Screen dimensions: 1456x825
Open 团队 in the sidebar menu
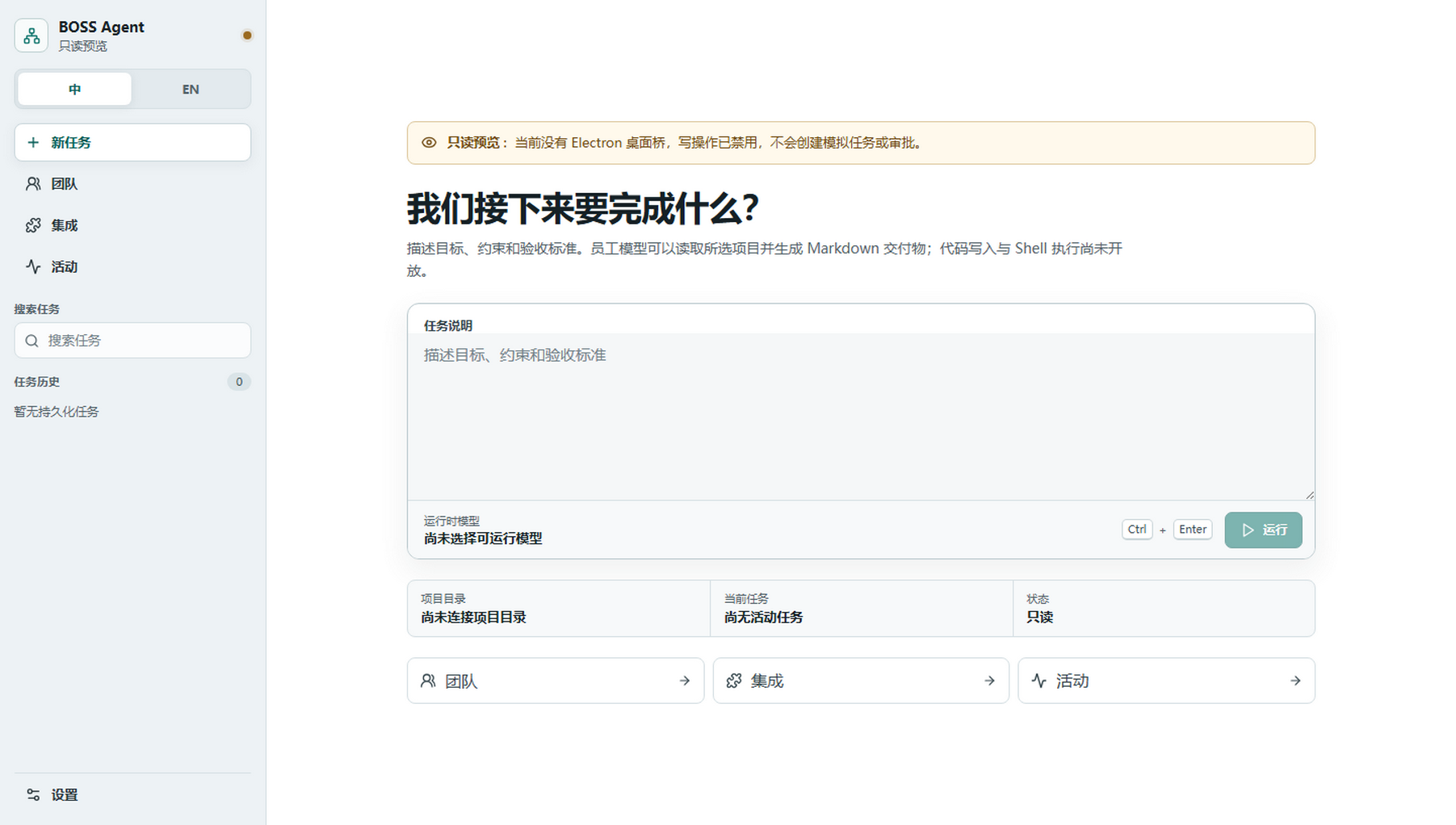(132, 184)
